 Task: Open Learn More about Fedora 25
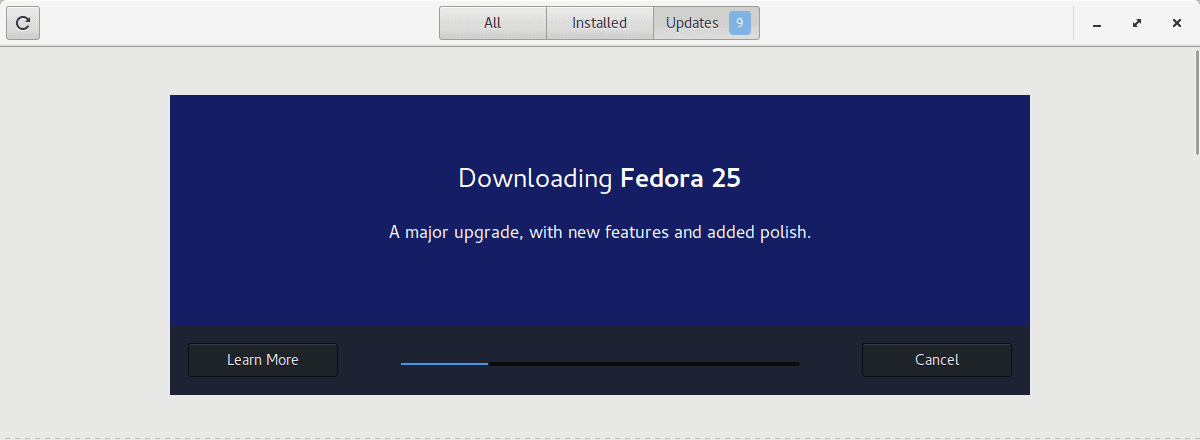tap(263, 360)
